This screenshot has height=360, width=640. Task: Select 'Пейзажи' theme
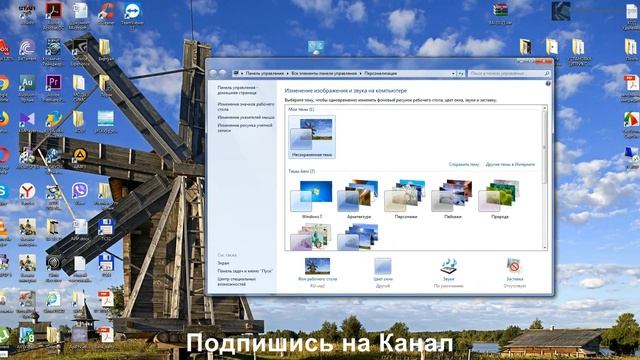453,200
